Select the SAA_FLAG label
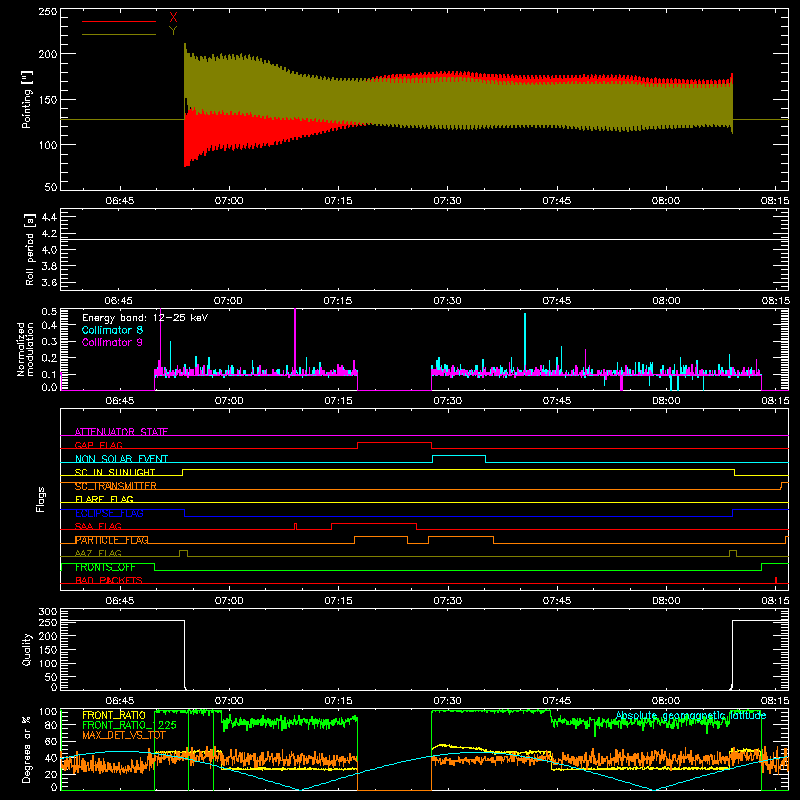 click(x=98, y=526)
